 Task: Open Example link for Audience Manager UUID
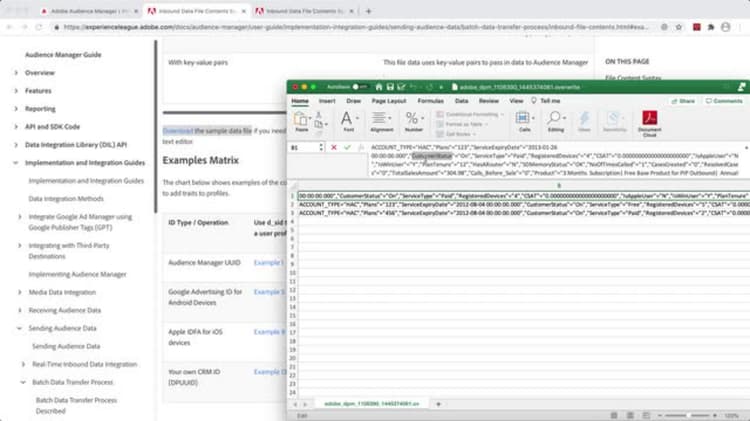pyautogui.click(x=269, y=263)
